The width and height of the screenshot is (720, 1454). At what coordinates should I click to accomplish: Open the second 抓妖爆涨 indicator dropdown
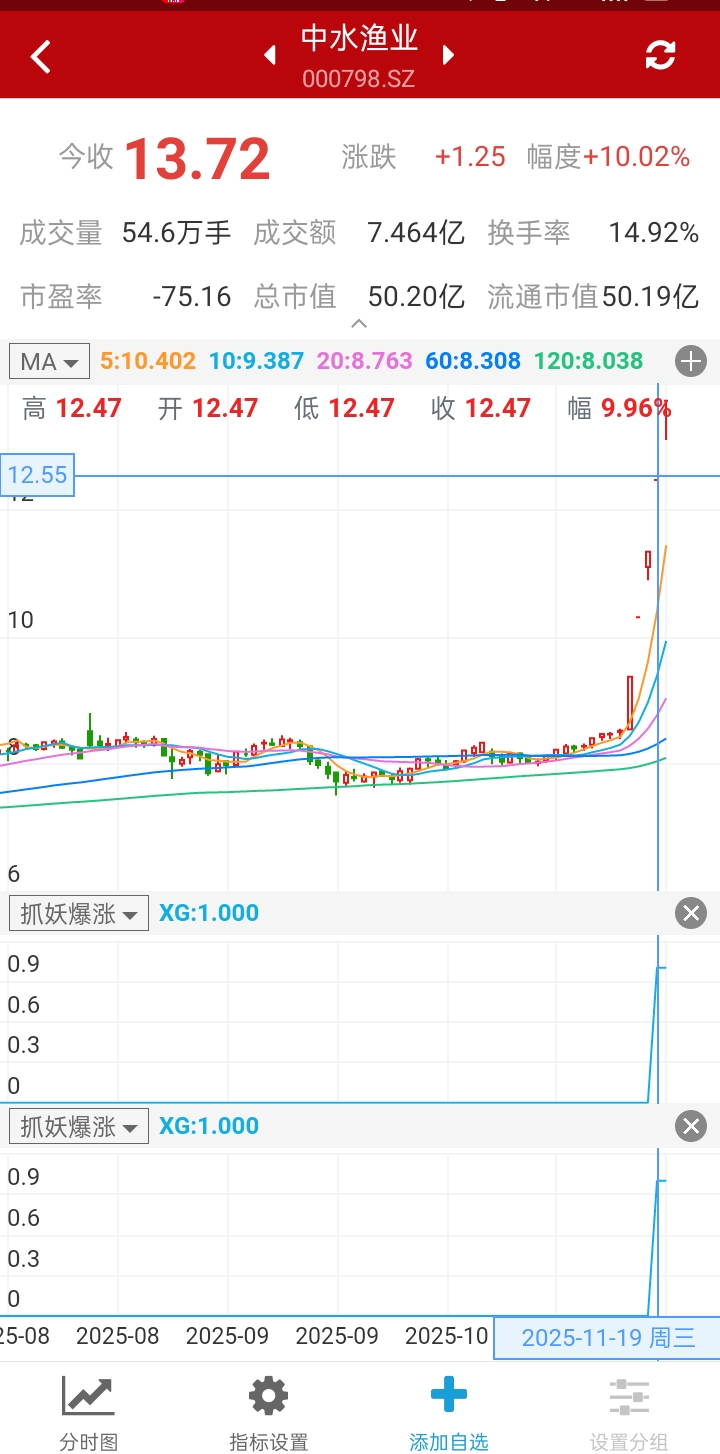coord(79,1127)
